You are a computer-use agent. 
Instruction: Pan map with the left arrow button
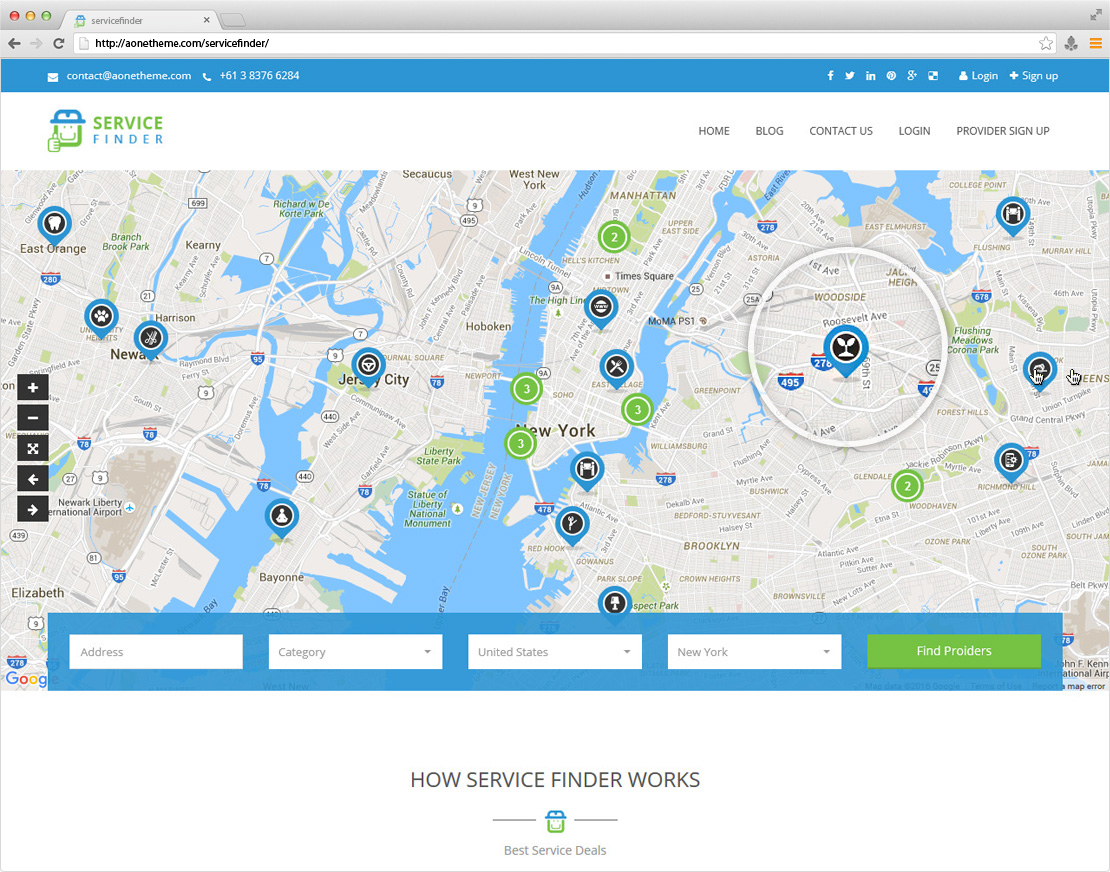click(x=33, y=479)
